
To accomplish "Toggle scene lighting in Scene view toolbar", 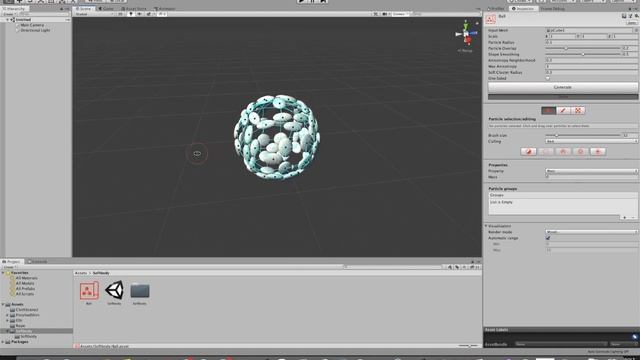I will tap(131, 14).
